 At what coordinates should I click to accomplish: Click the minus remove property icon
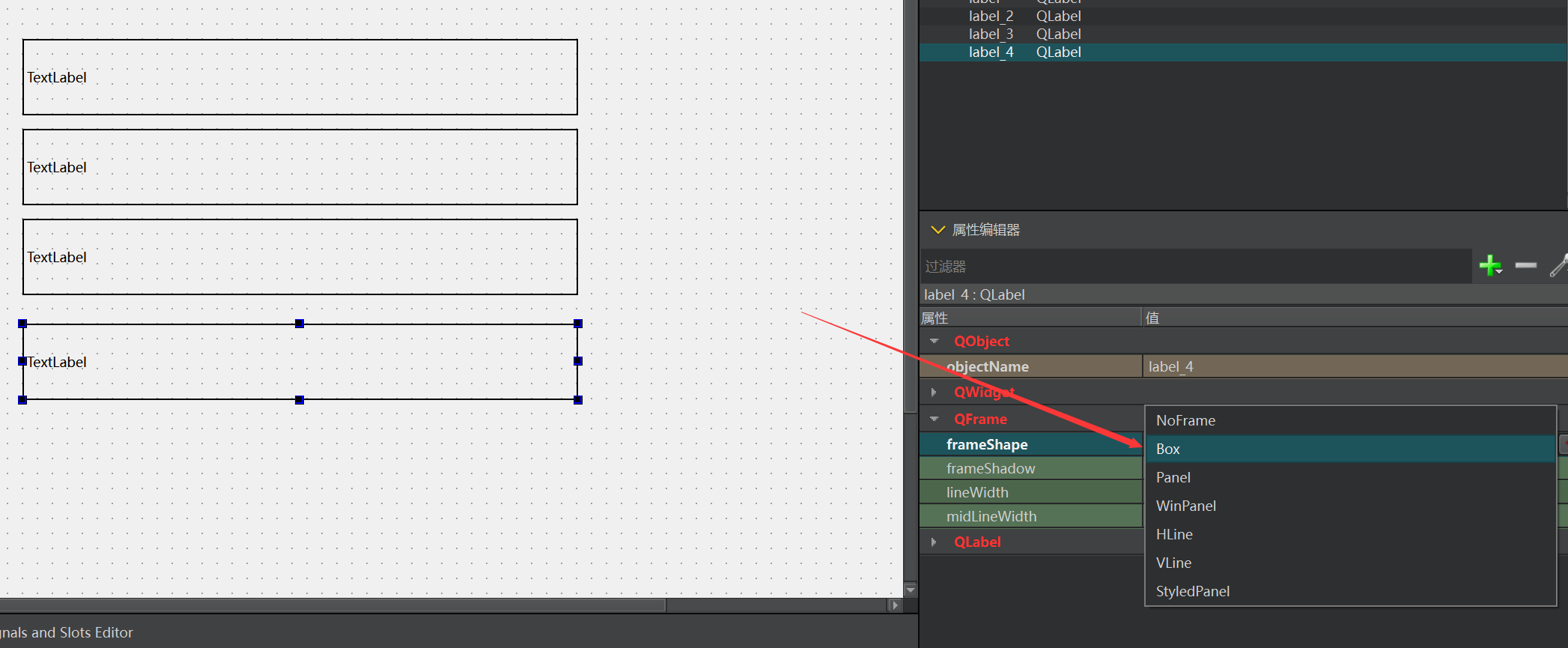click(x=1525, y=265)
